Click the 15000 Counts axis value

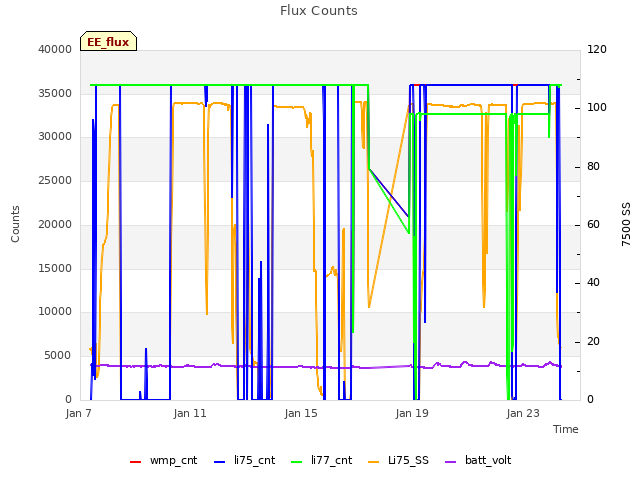point(55,268)
